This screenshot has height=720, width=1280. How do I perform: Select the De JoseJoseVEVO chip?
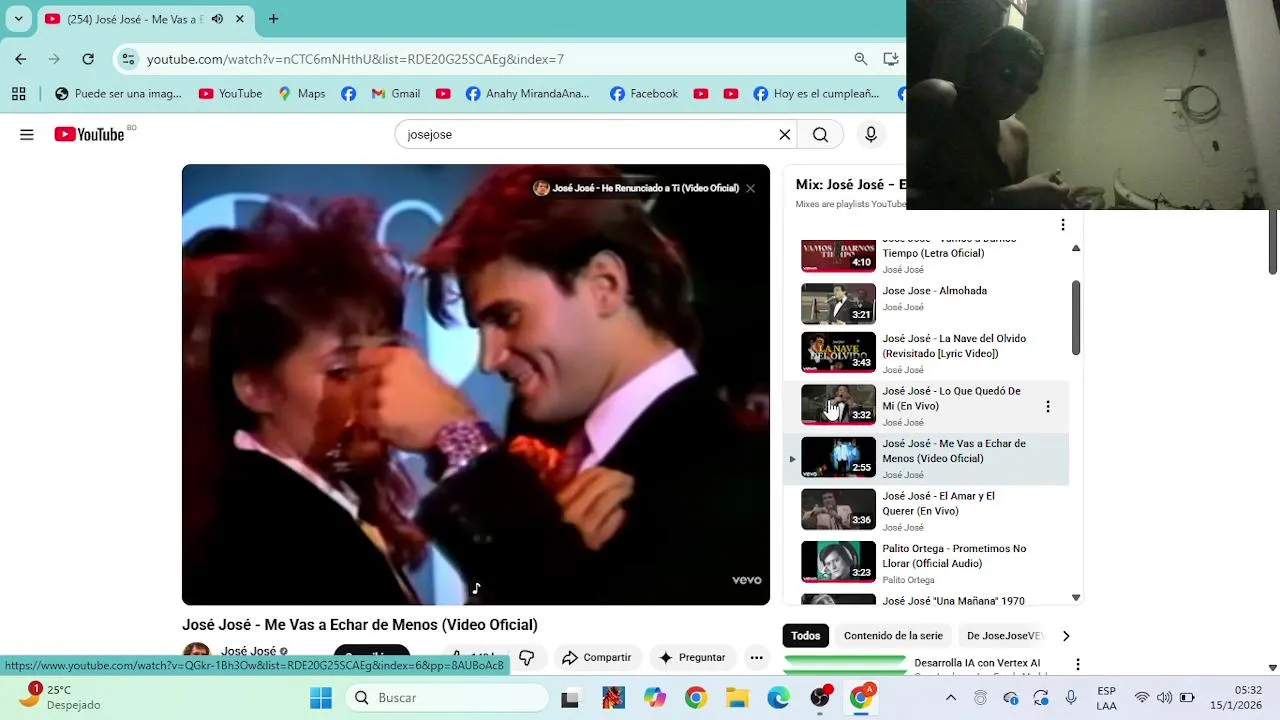(x=1004, y=636)
